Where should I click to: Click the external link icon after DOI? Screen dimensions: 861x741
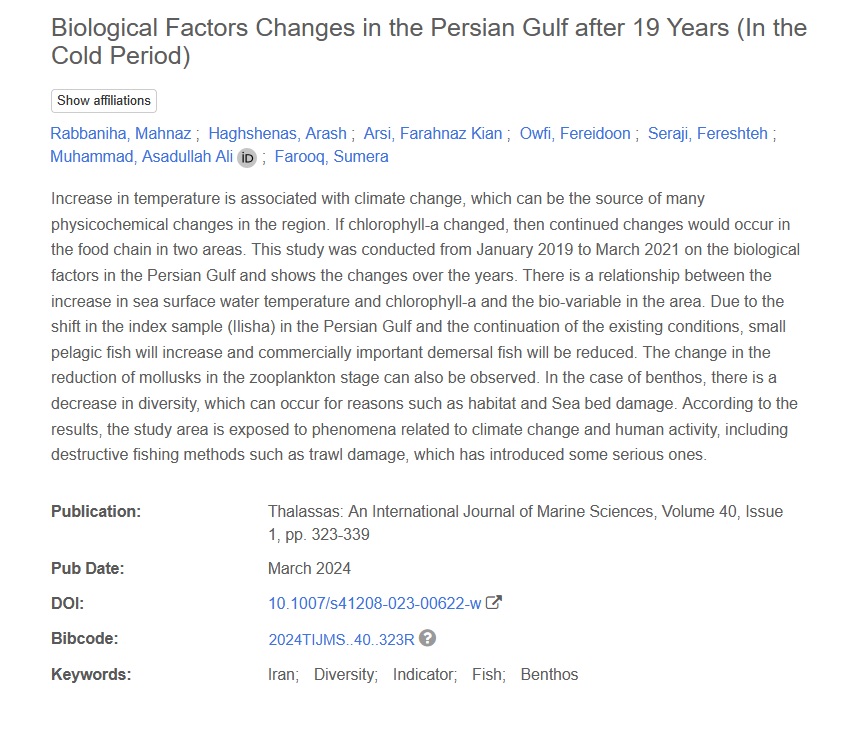494,603
